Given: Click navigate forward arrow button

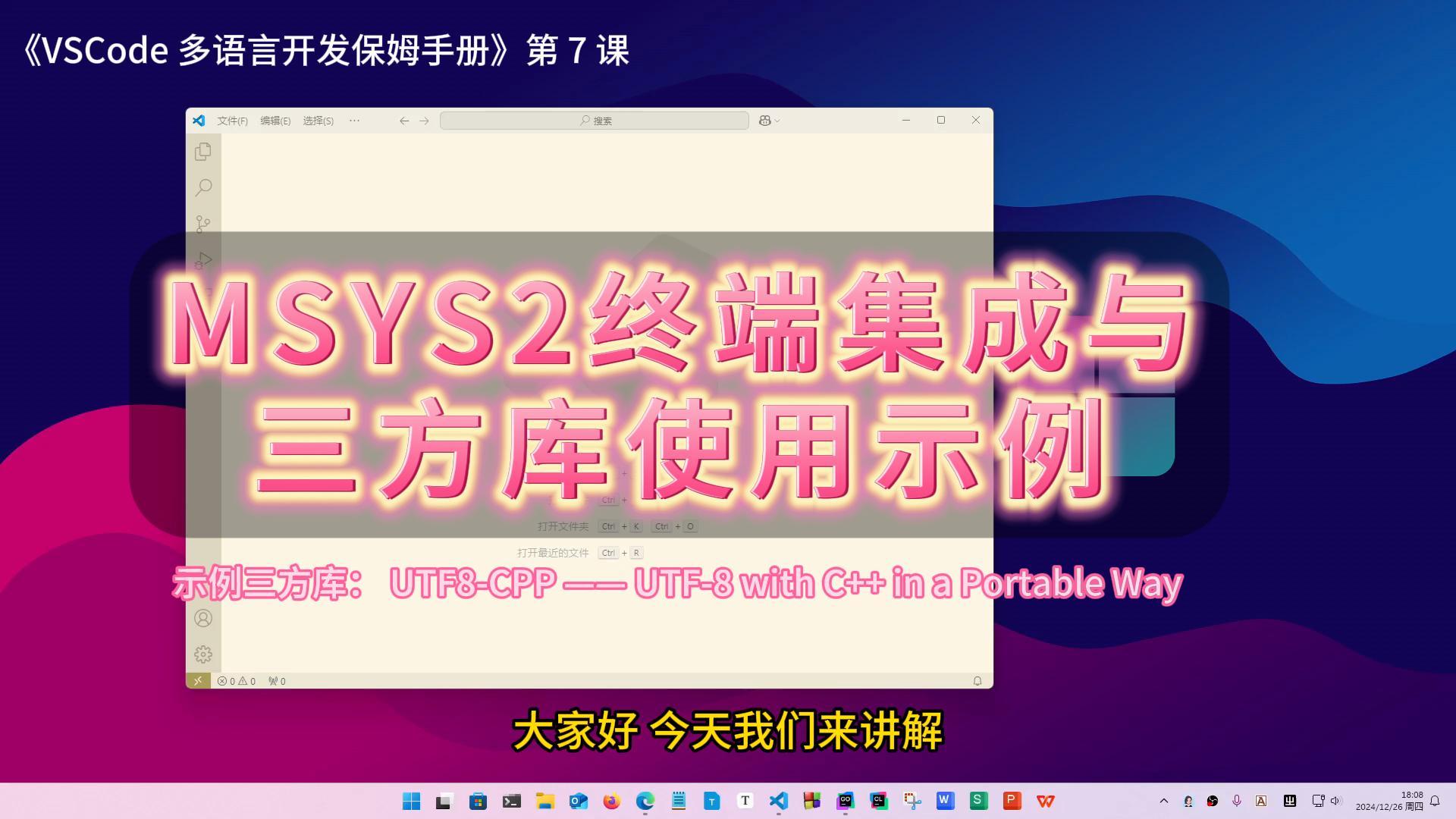Looking at the screenshot, I should (425, 120).
